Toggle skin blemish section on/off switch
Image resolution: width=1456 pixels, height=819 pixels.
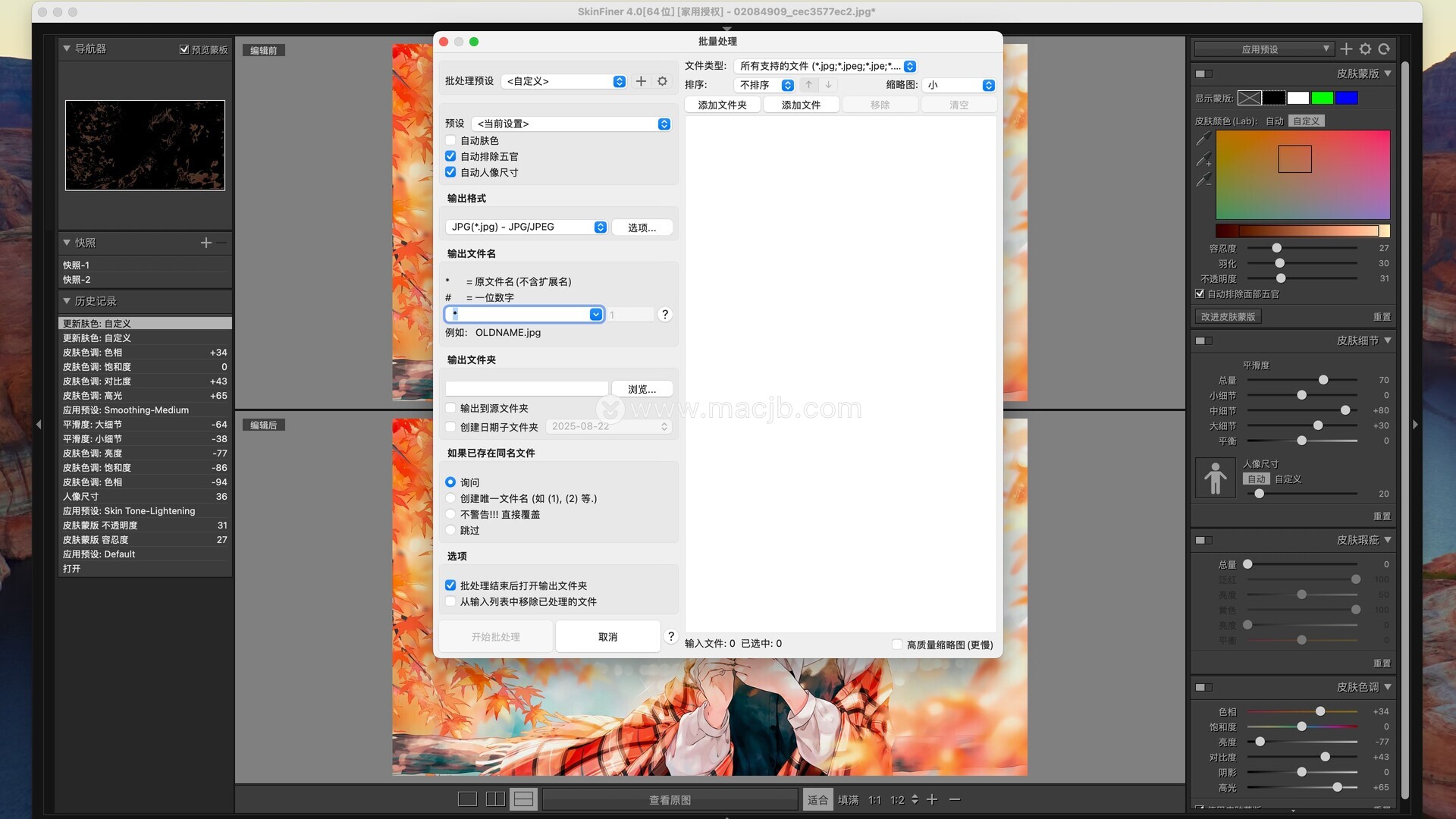(1203, 540)
